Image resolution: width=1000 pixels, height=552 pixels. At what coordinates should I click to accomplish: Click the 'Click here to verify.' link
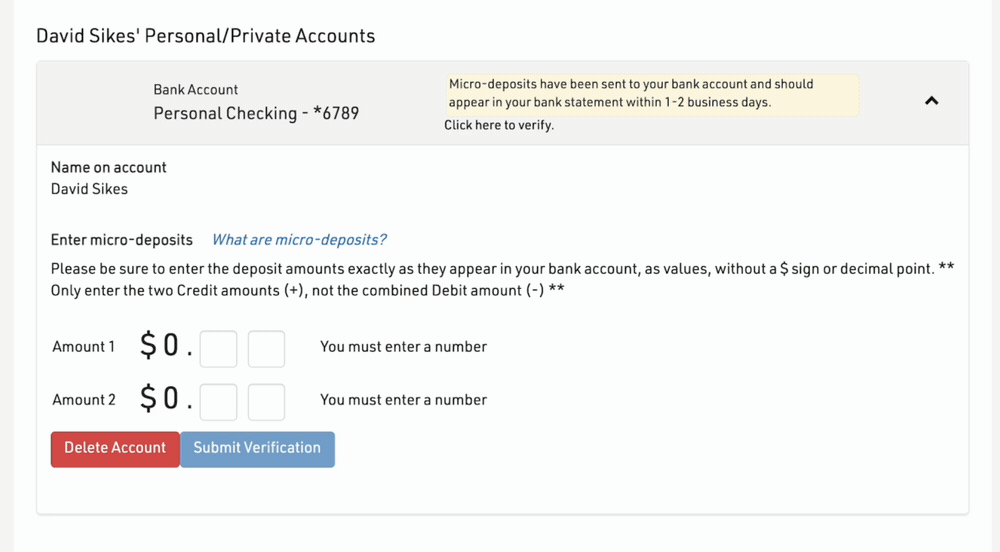(x=499, y=125)
